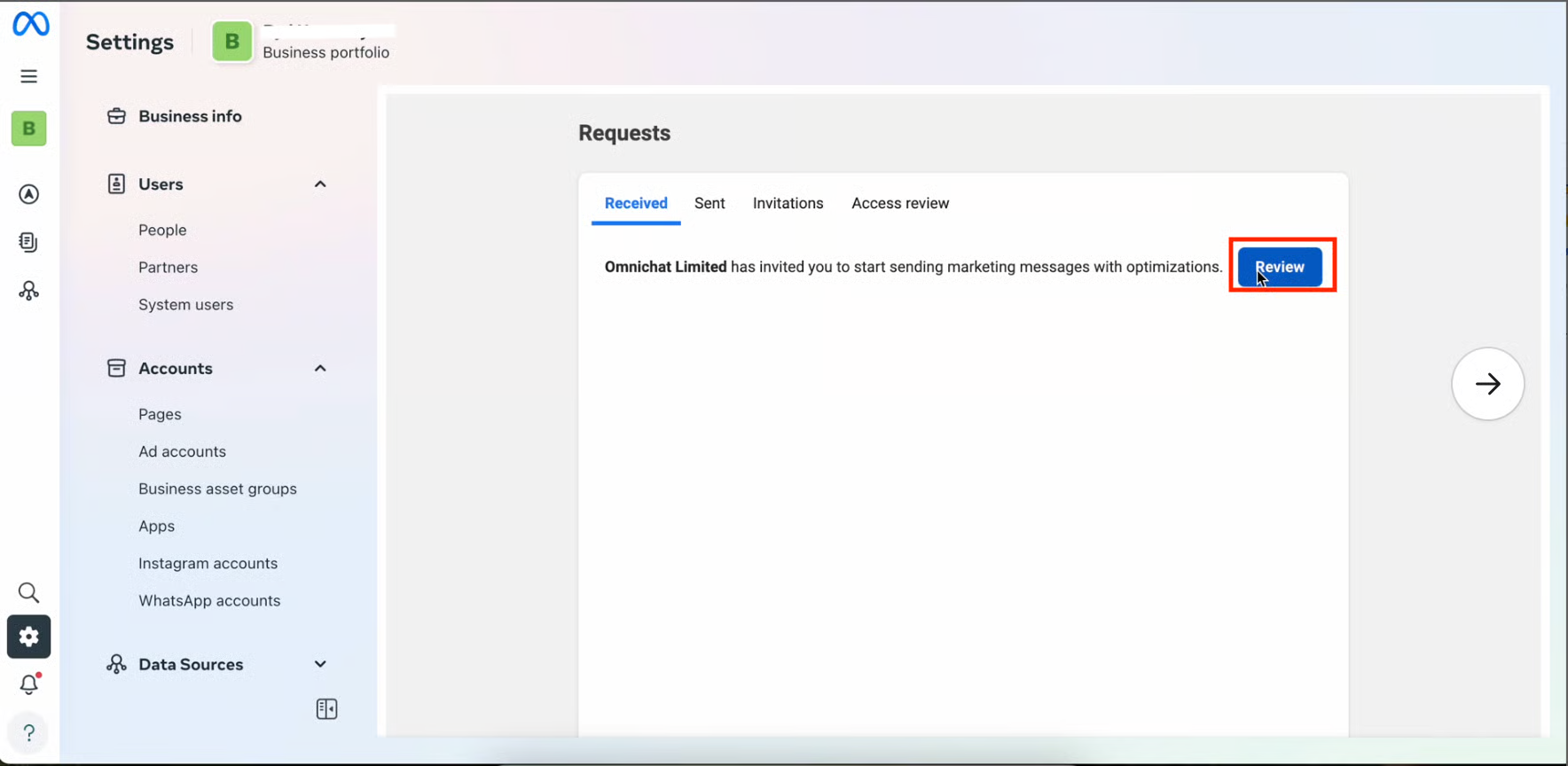Toggle the sidebar collapse panel icon
Viewport: 1568px width, 766px height.
(x=326, y=709)
